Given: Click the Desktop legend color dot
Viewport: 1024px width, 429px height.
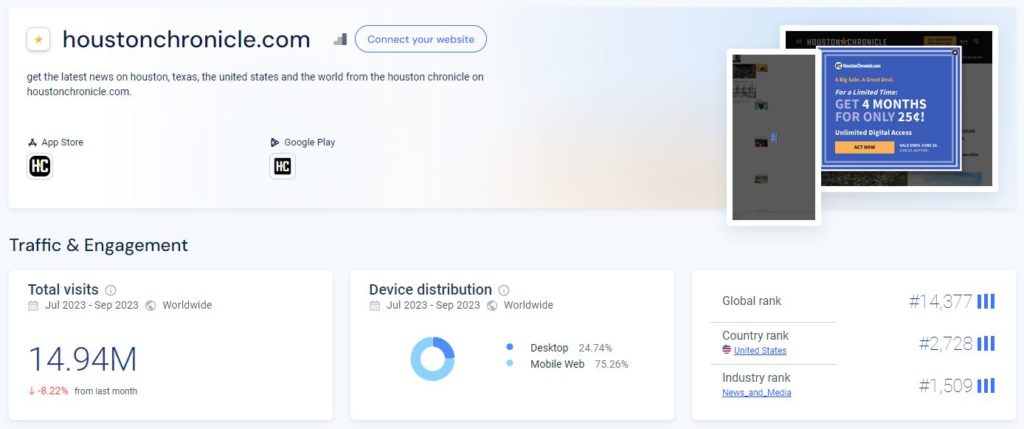Looking at the screenshot, I should (509, 347).
